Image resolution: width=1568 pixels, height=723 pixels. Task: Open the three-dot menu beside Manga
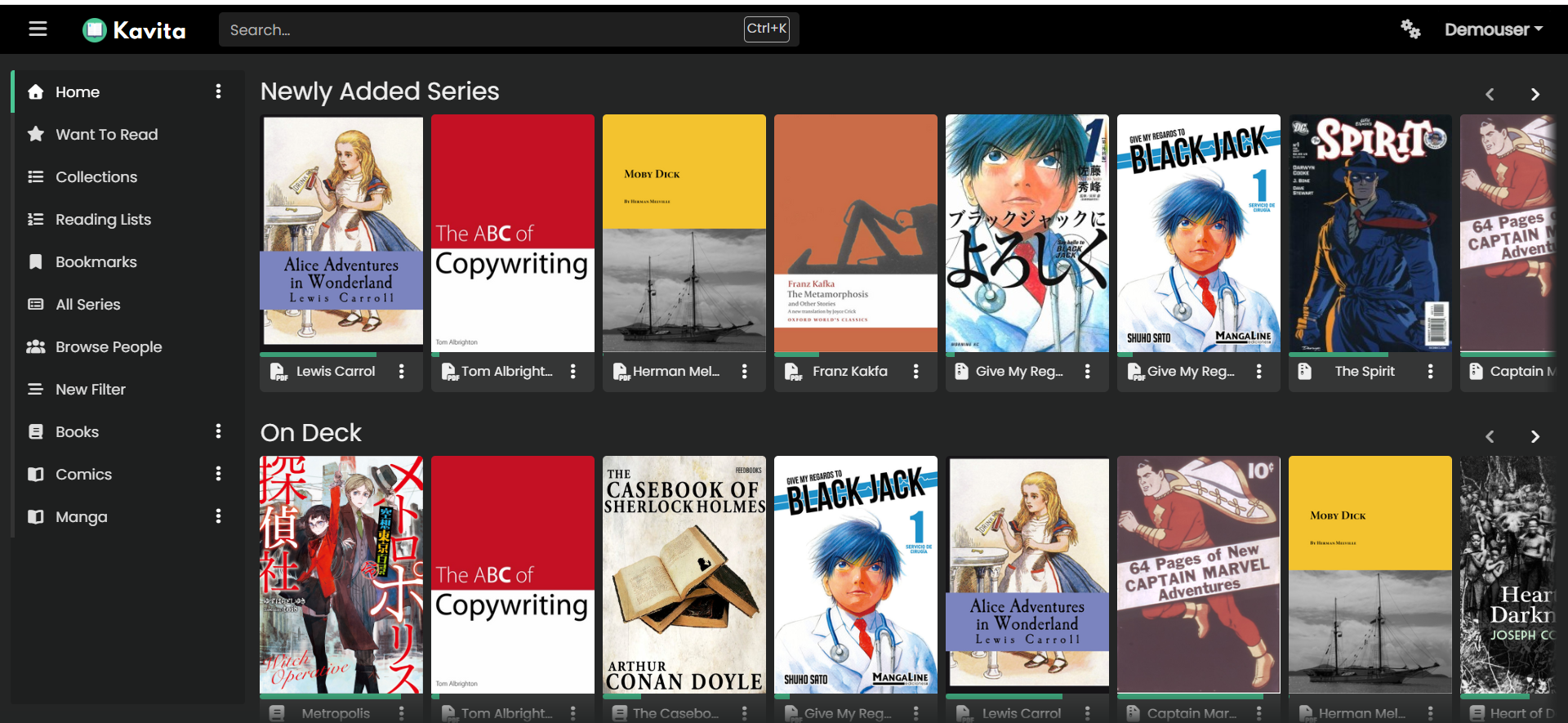point(218,516)
